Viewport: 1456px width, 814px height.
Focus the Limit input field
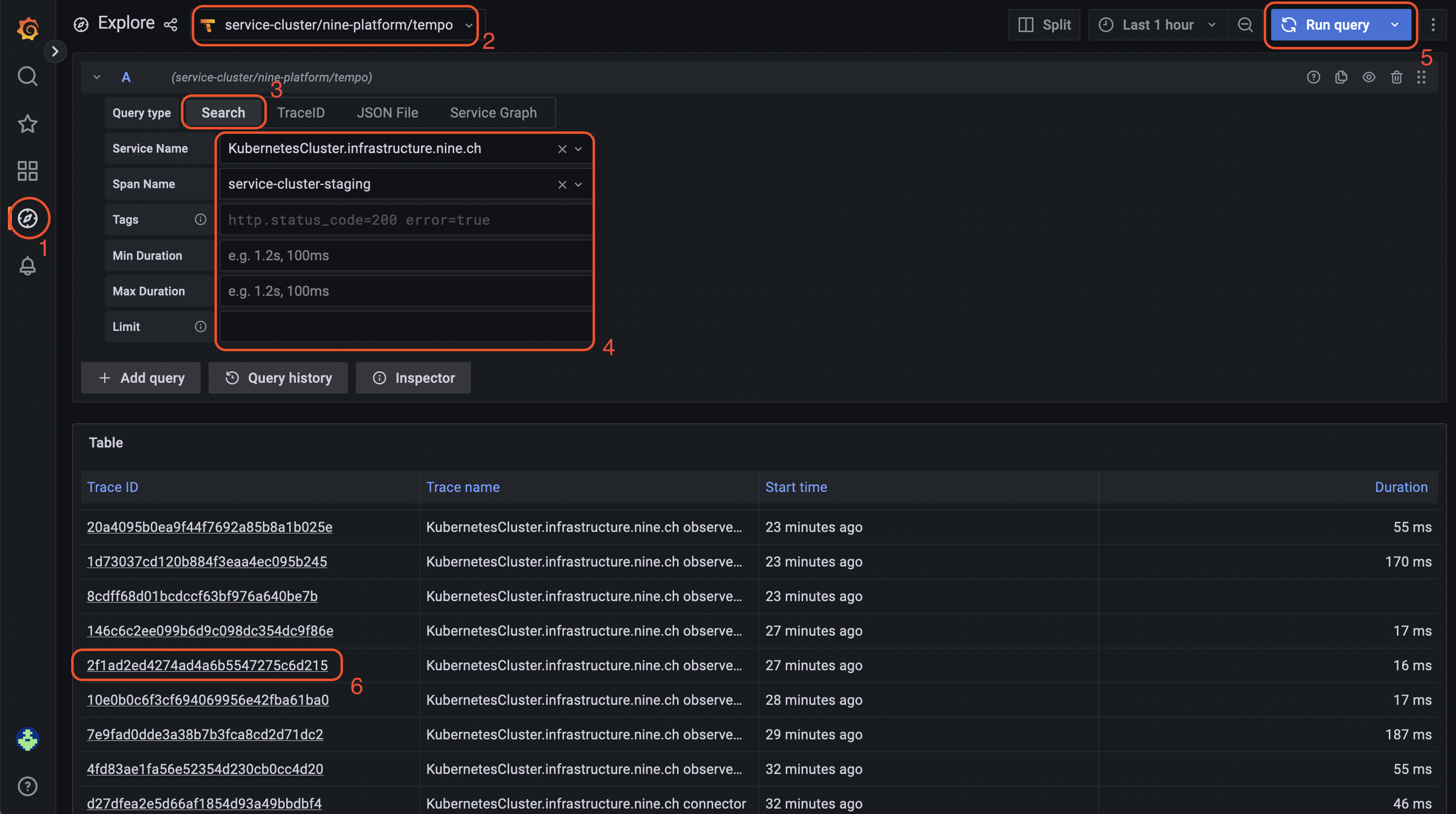pyautogui.click(x=405, y=326)
